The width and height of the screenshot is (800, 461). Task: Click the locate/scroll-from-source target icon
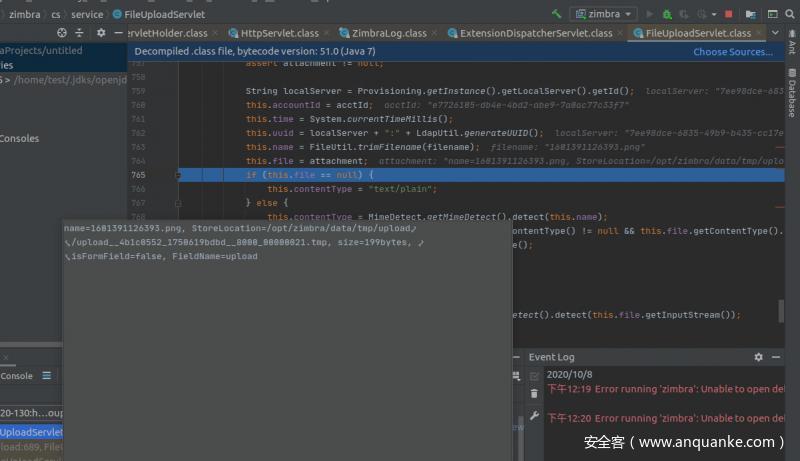62,33
